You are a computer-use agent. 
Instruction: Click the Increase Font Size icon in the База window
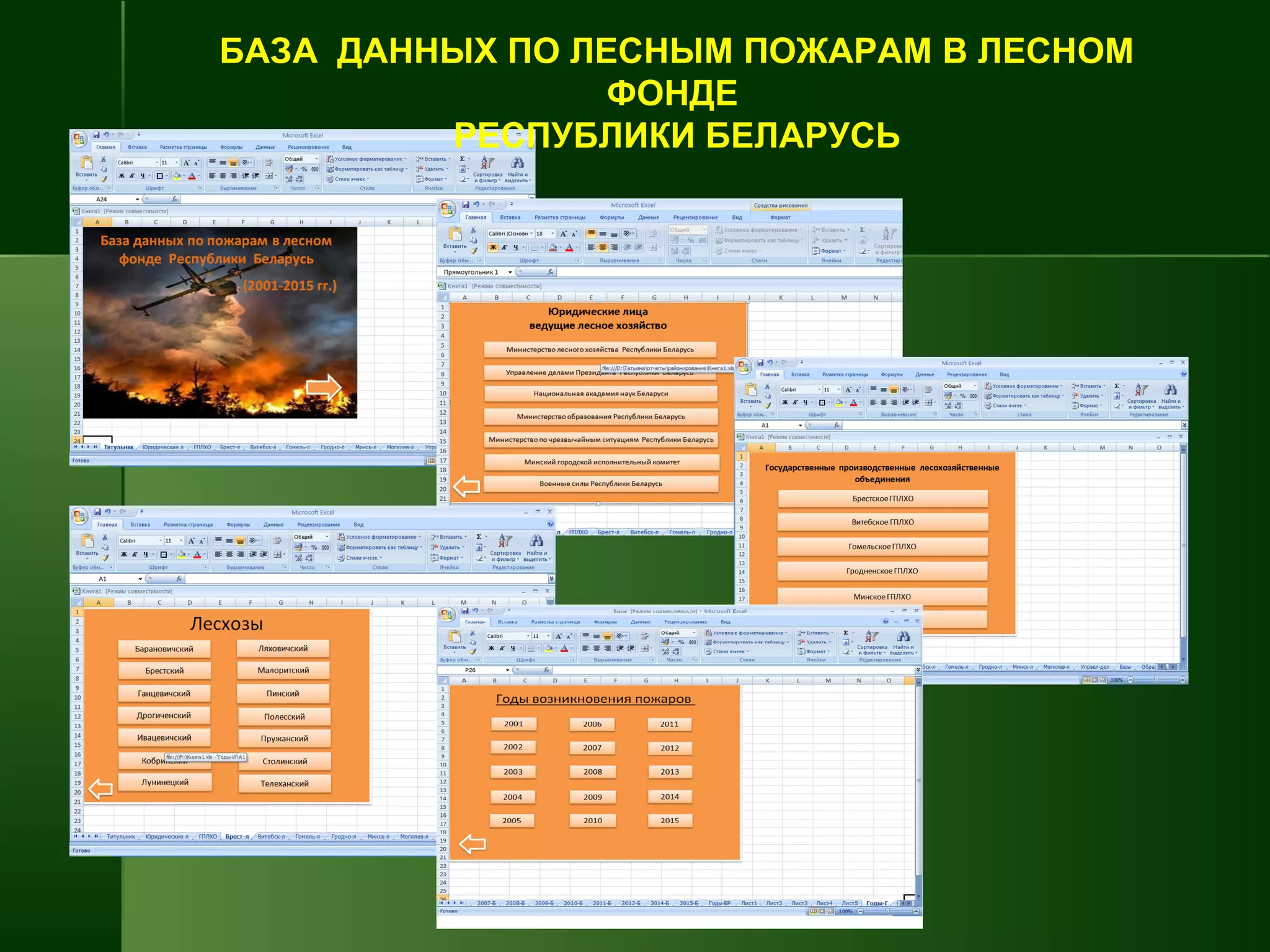[x=559, y=637]
